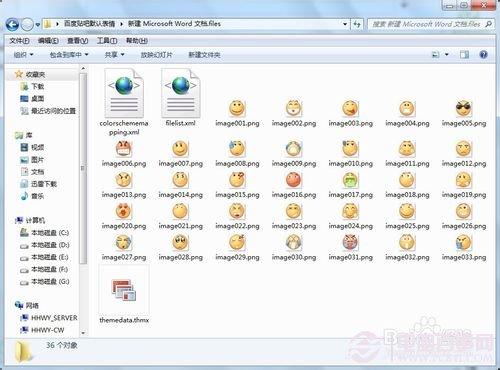Click the image022.png file name

click(237, 226)
